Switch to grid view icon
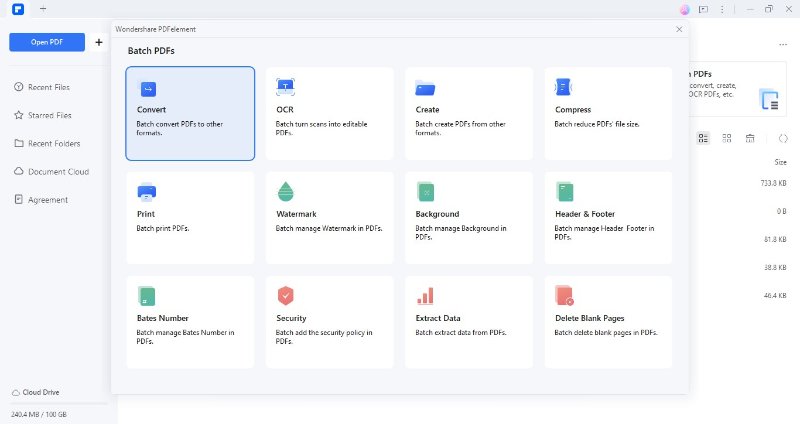Viewport: 800px width, 424px height. (x=727, y=138)
